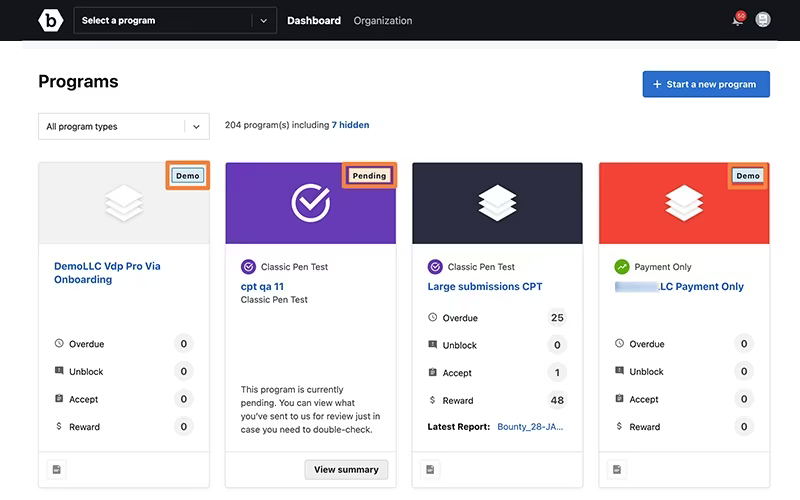The image size is (800, 500).
Task: Click the Bugcrowd hexagon logo
Action: tap(51, 20)
